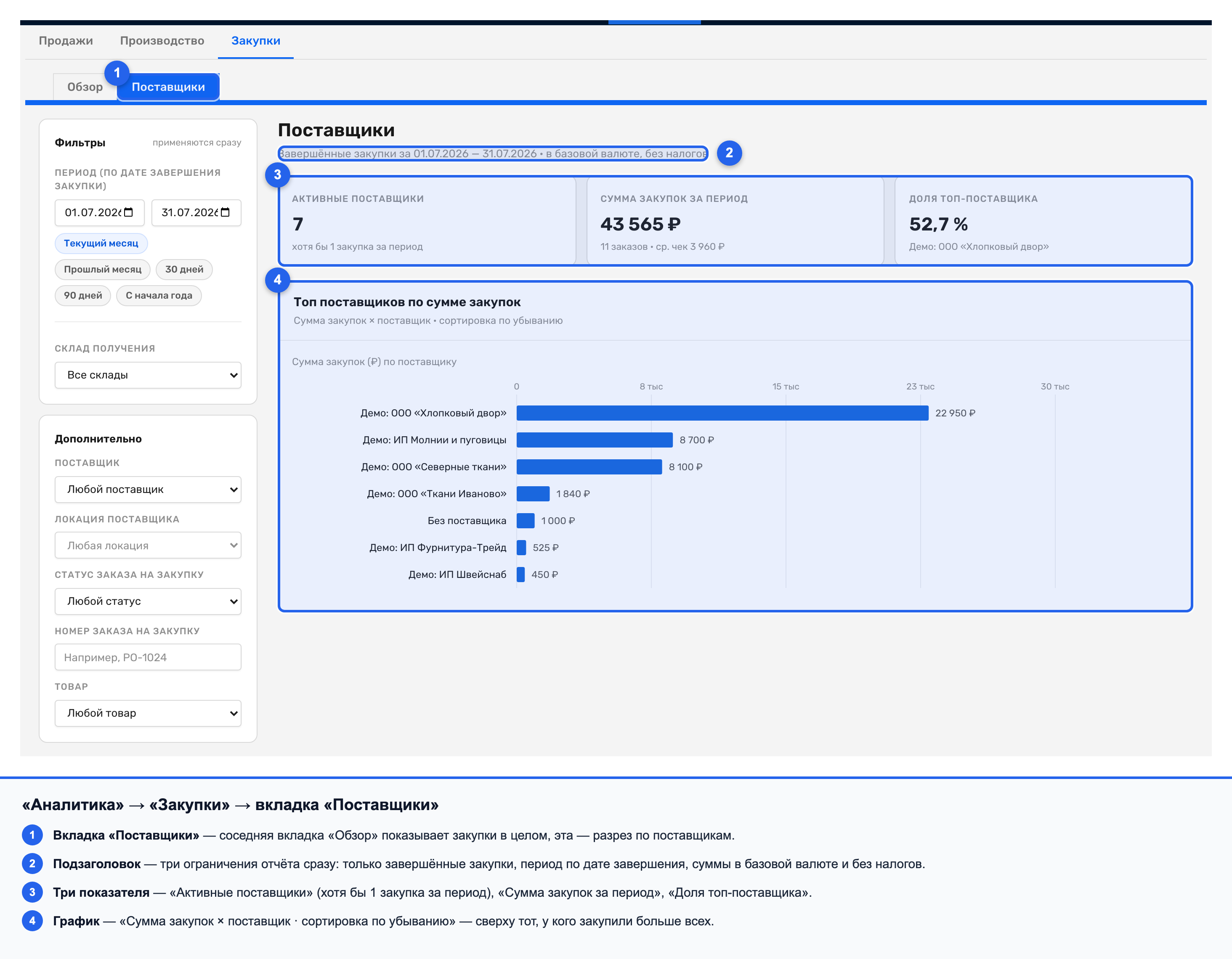The width and height of the screenshot is (1232, 959).
Task: Open the Любой поставщик dropdown
Action: [148, 489]
